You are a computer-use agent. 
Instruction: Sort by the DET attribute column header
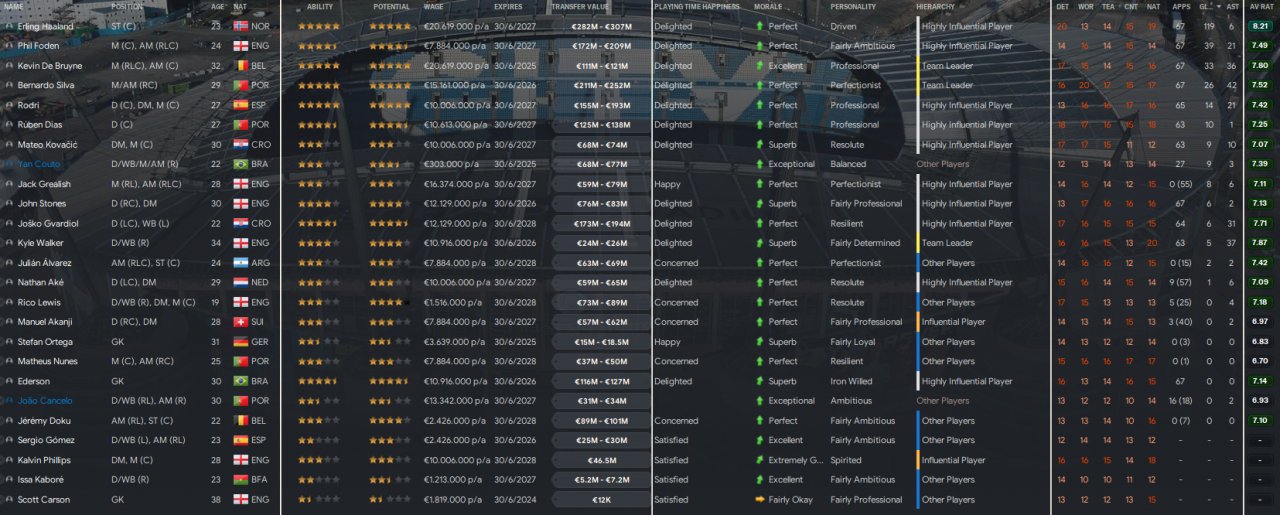tap(1062, 7)
